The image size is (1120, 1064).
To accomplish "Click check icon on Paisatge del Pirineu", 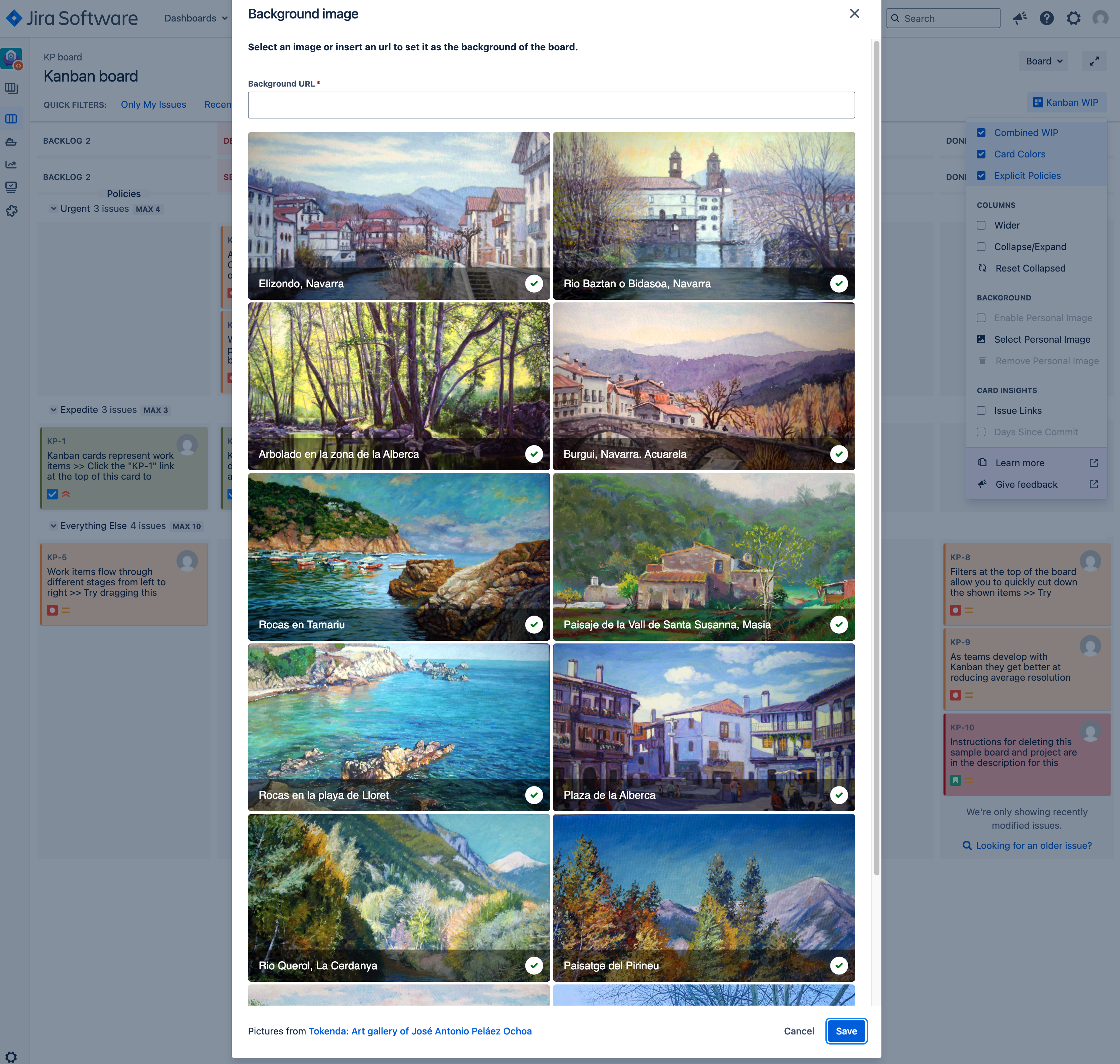I will tap(839, 965).
